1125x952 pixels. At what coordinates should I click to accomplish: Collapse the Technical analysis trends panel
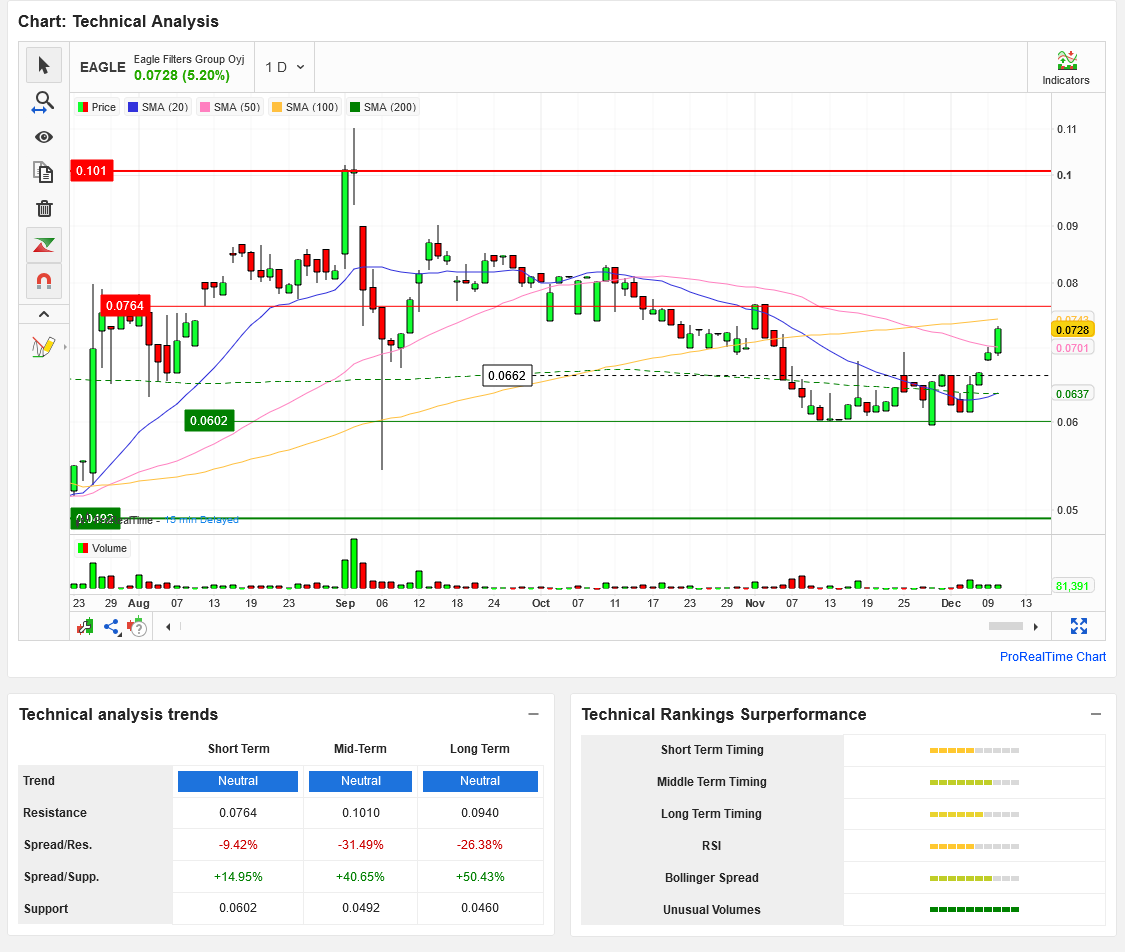click(533, 714)
